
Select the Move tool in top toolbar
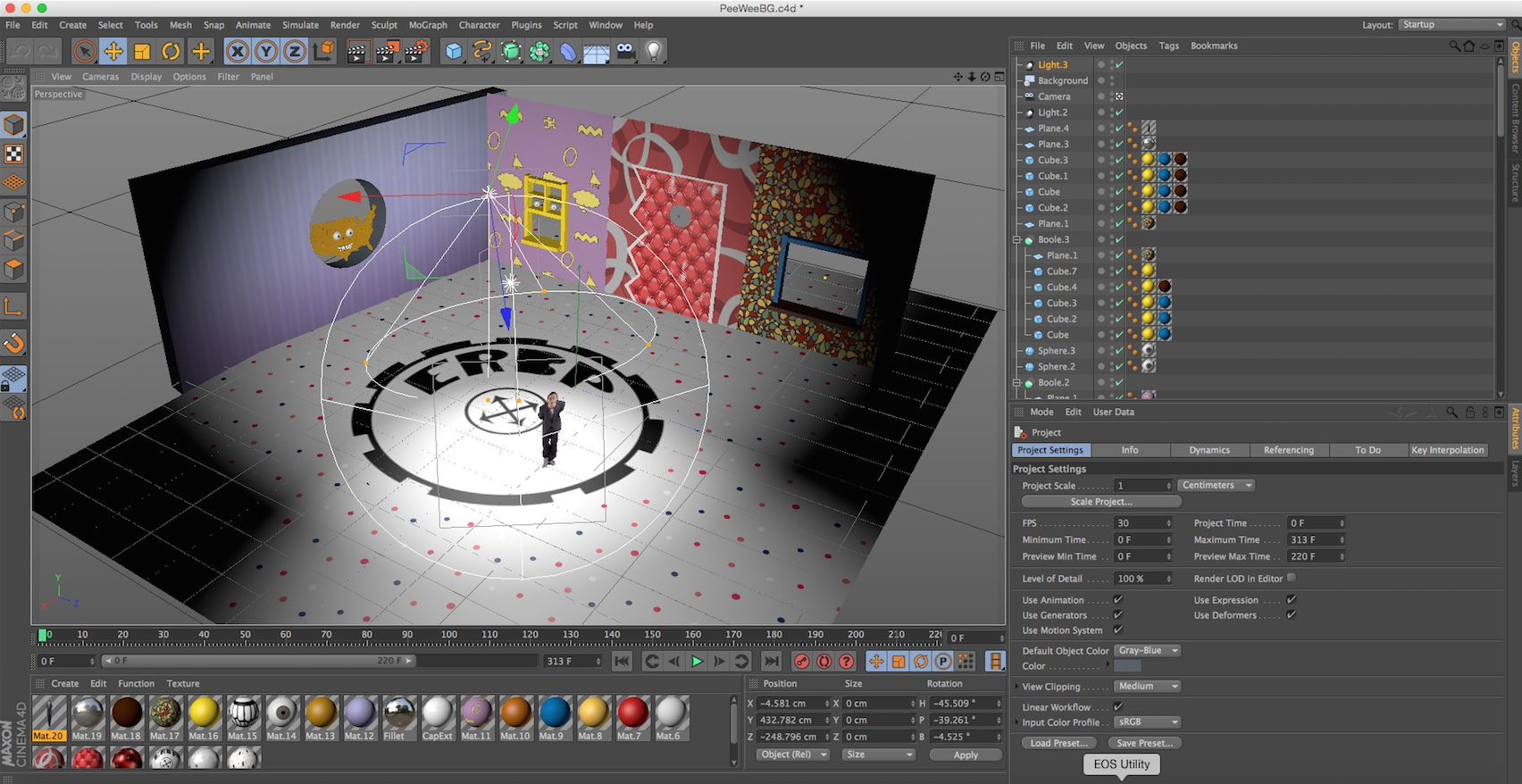pos(113,52)
